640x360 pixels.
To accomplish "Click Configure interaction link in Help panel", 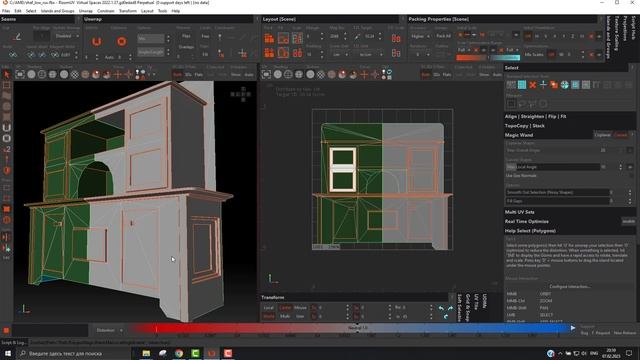I will pyautogui.click(x=569, y=287).
